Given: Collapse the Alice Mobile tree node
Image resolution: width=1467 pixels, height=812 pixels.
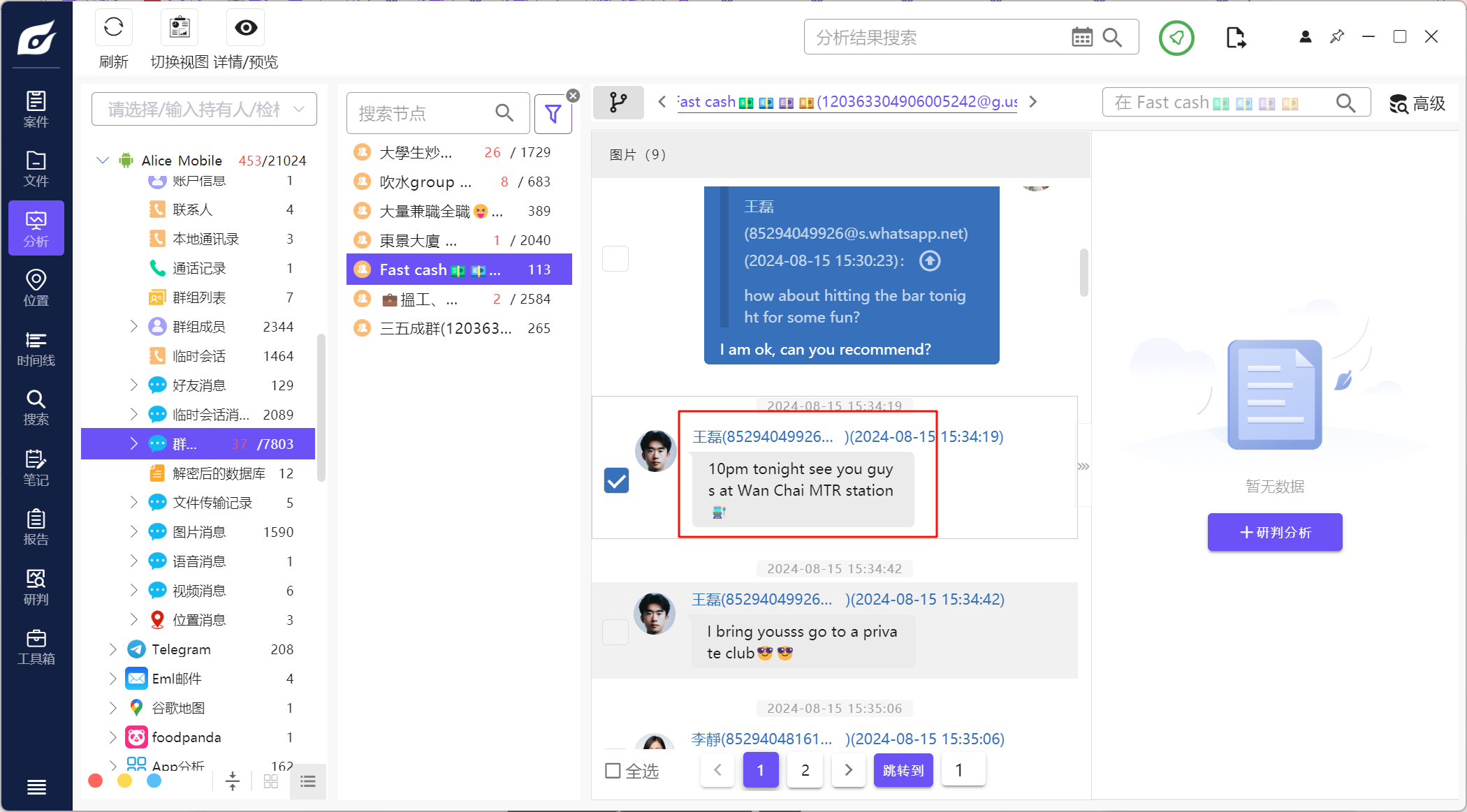Looking at the screenshot, I should click(x=103, y=161).
